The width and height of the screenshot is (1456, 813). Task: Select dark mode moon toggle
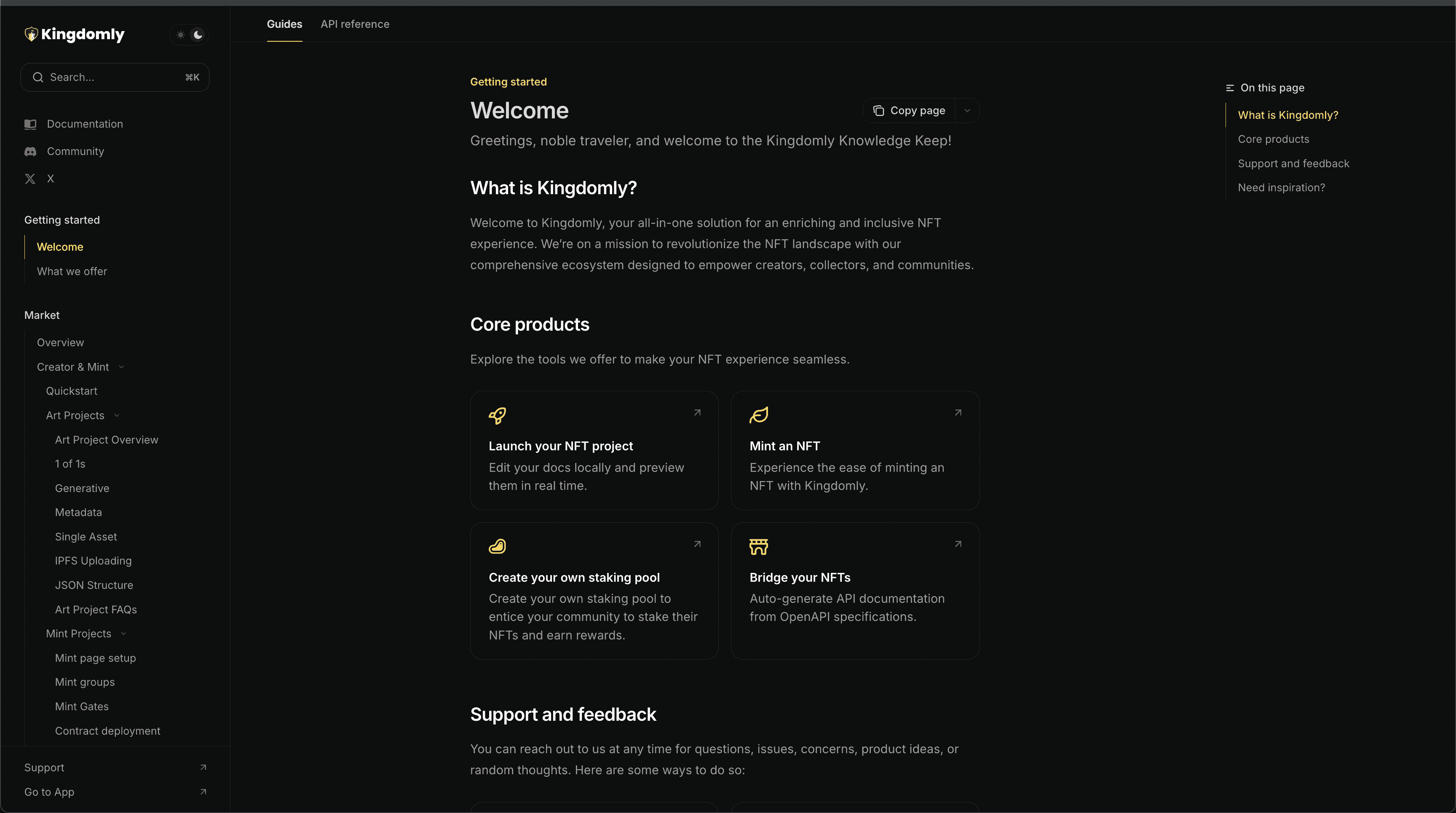pos(198,35)
